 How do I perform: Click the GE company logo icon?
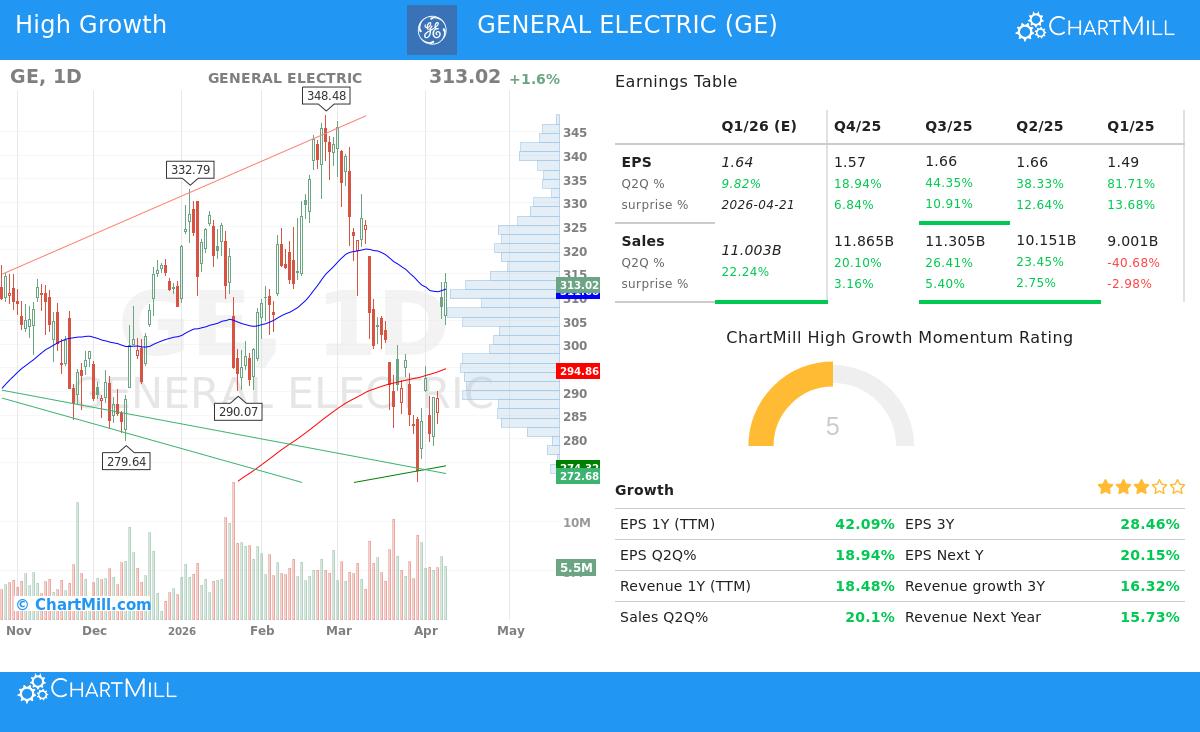click(x=434, y=29)
